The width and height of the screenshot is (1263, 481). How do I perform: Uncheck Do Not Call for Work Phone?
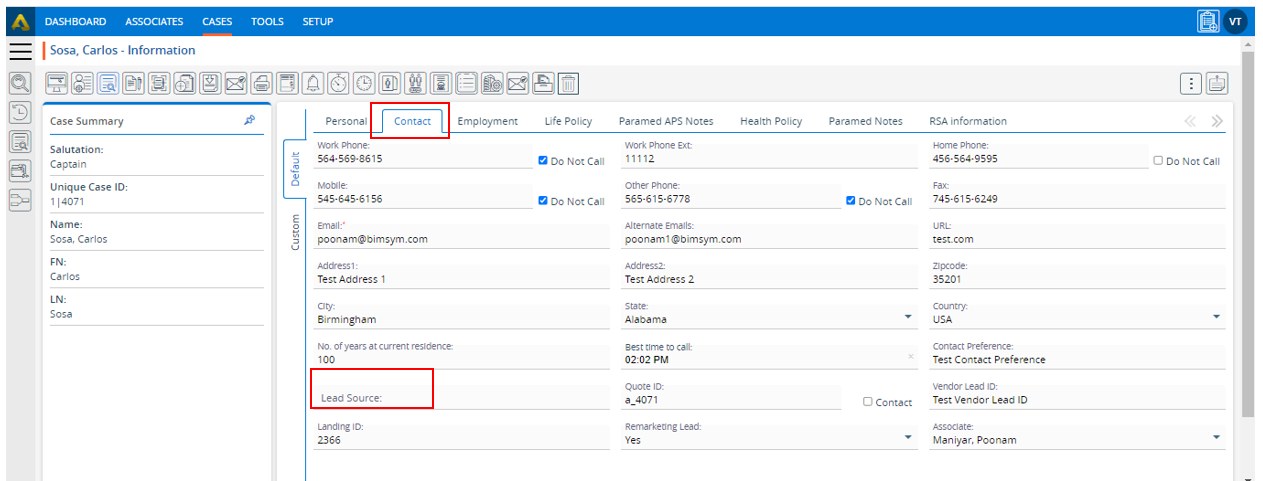click(x=543, y=160)
